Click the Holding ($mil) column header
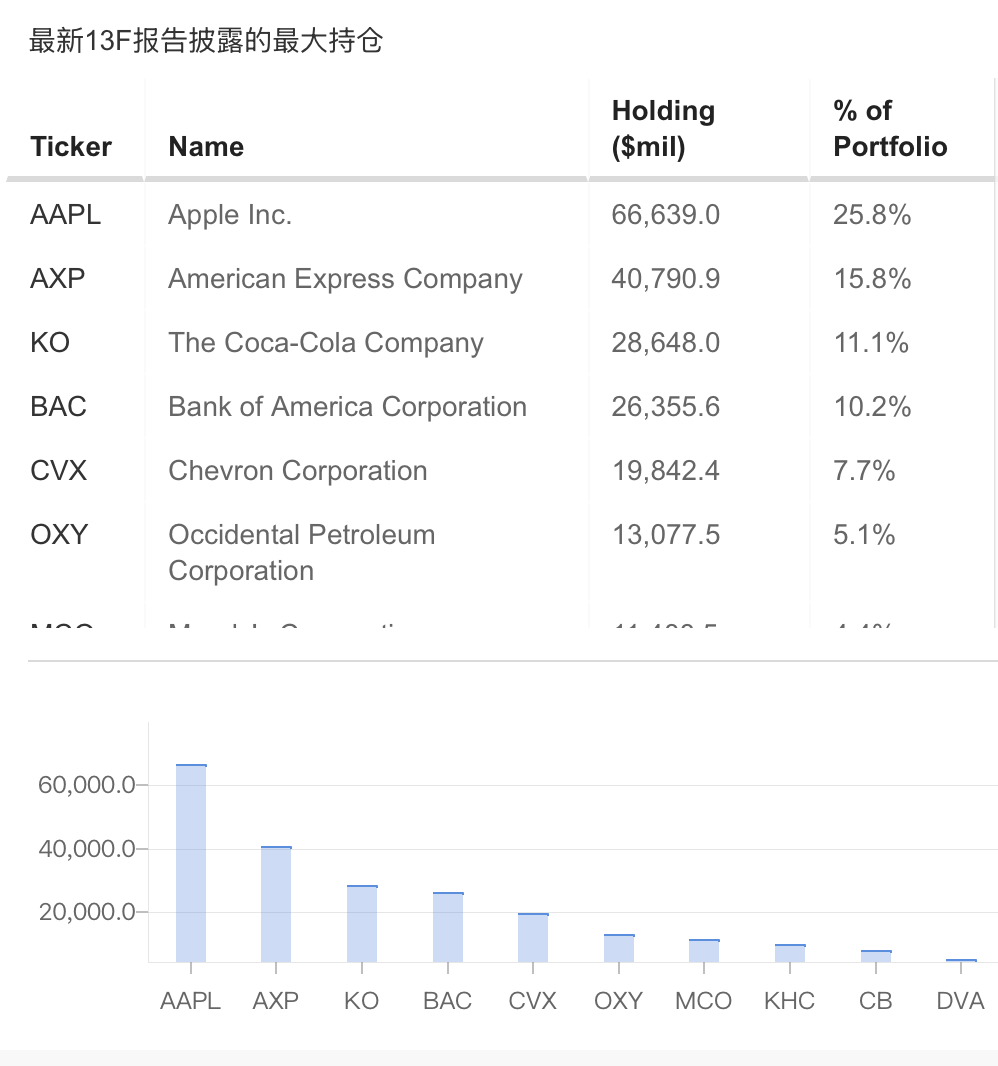Screen dimensions: 998x1066 click(663, 129)
